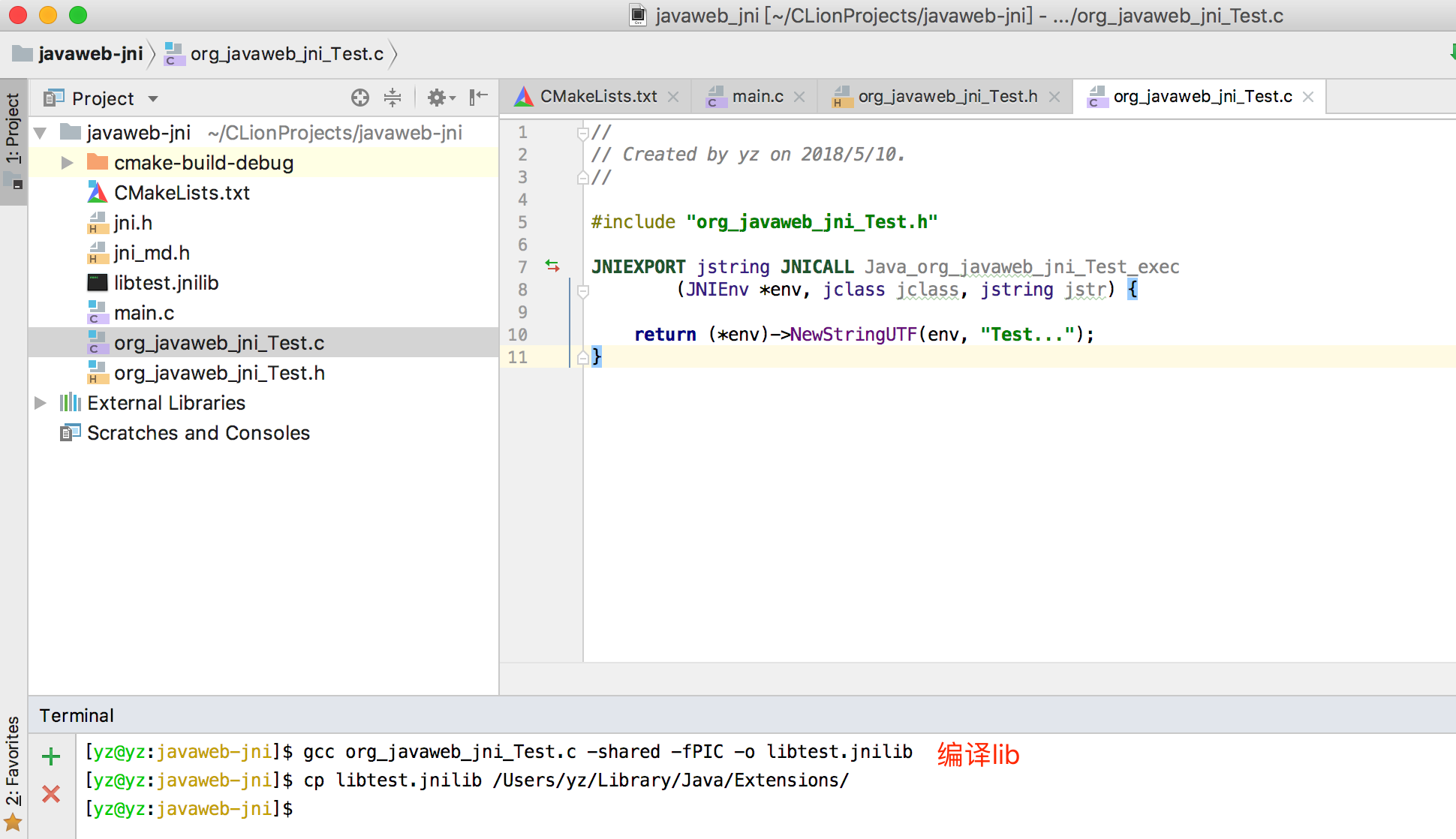This screenshot has width=1456, height=839.
Task: Click the CMake triangle icon in project tree
Action: (x=98, y=193)
